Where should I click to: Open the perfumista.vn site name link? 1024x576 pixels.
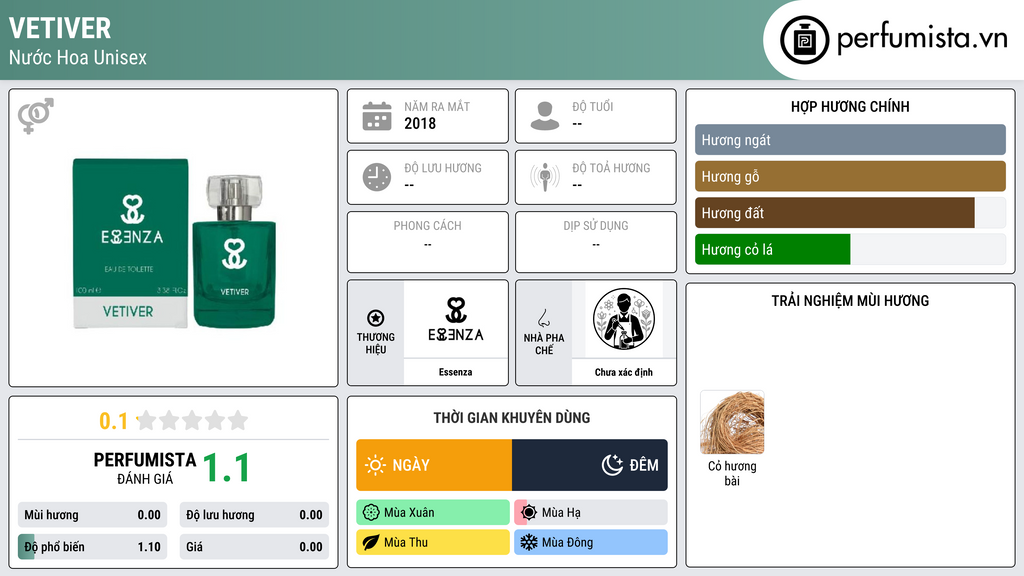(x=922, y=39)
